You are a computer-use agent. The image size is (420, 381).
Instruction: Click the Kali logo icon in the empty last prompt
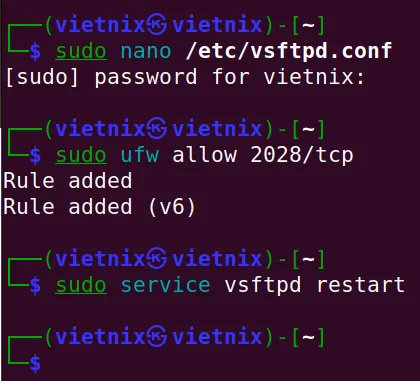pos(157,337)
